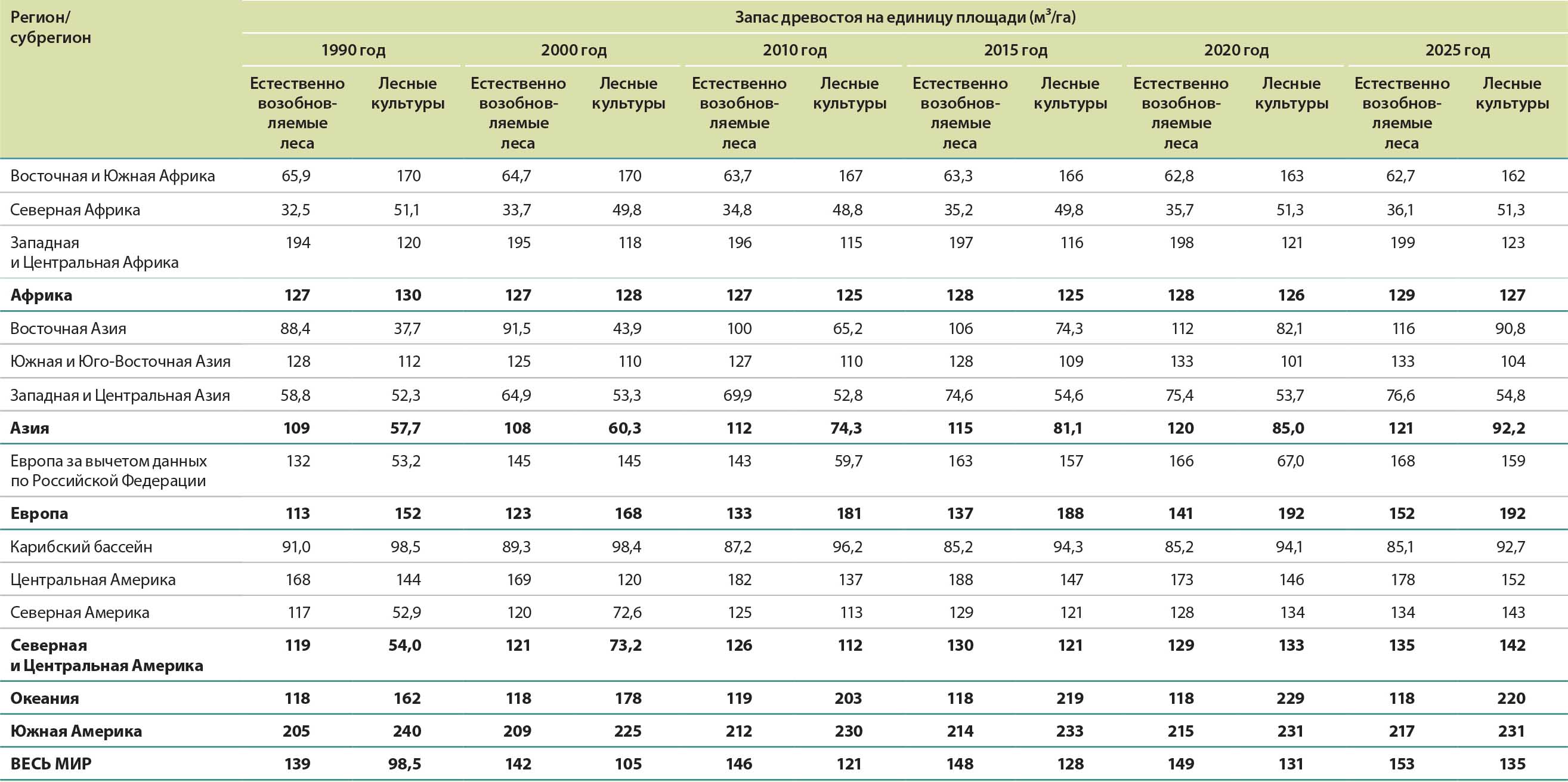Select the 'Азия' bold row label
Image resolution: width=1568 pixels, height=782 pixels.
(30, 428)
